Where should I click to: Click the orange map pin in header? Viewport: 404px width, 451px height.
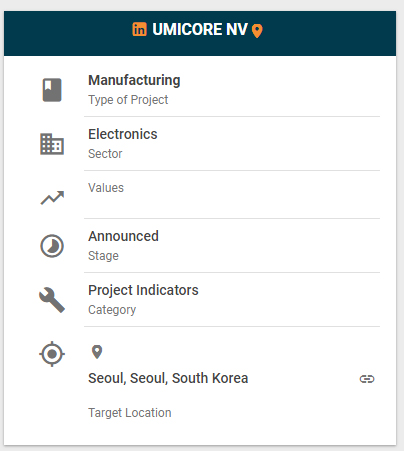coord(257,31)
